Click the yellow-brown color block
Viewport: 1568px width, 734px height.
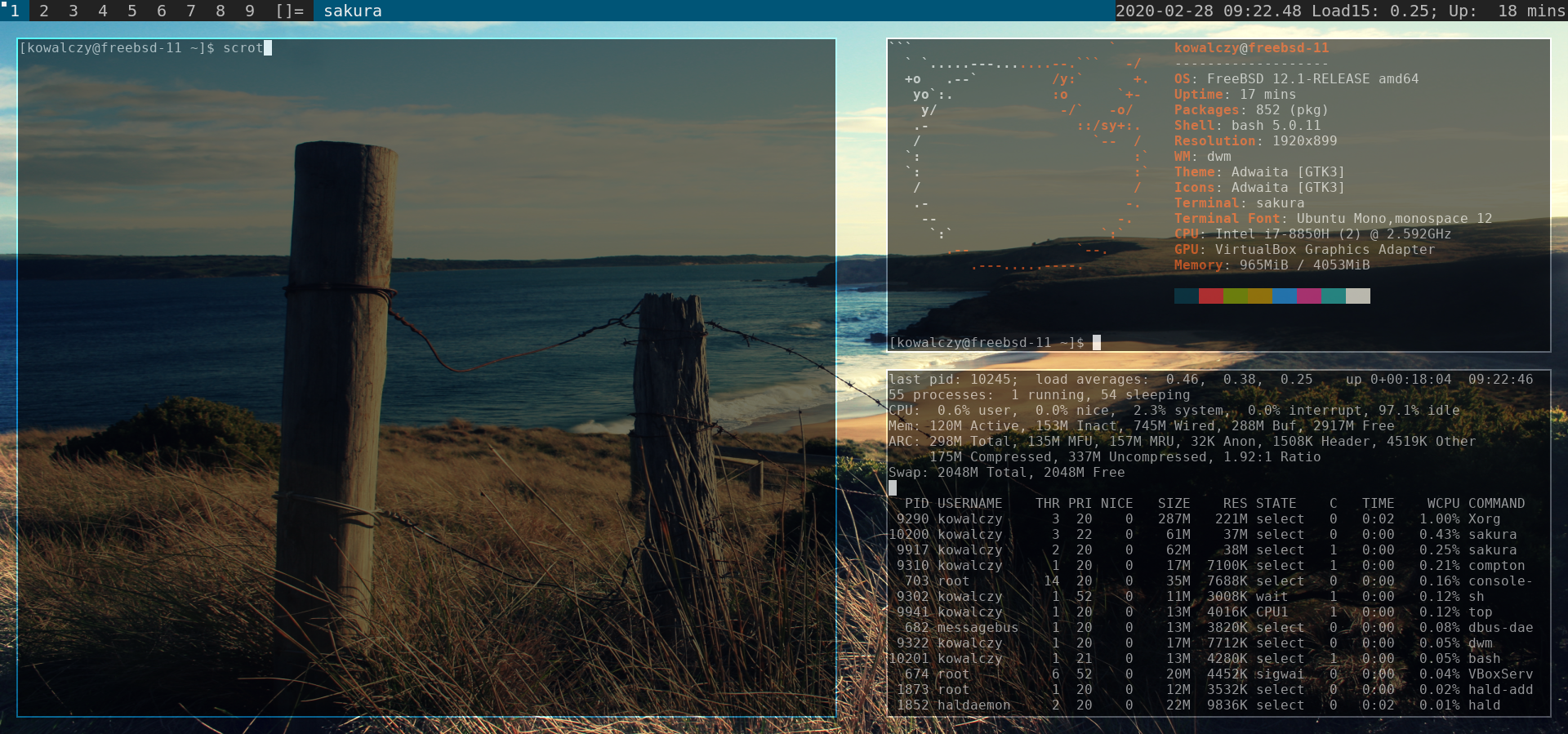[x=1260, y=296]
